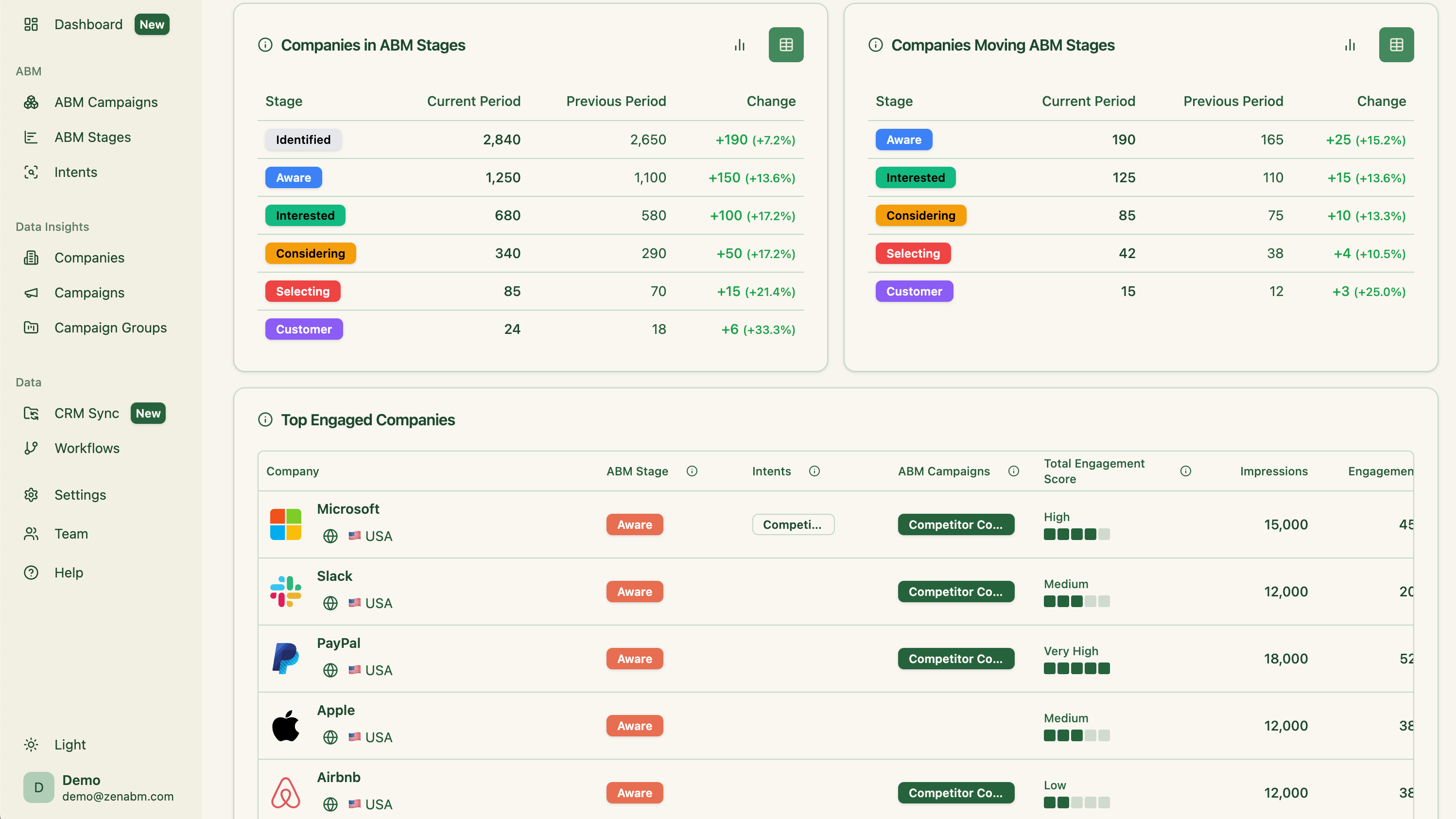The image size is (1456, 819).
Task: Click Slack's Aware stage badge
Action: point(635,592)
